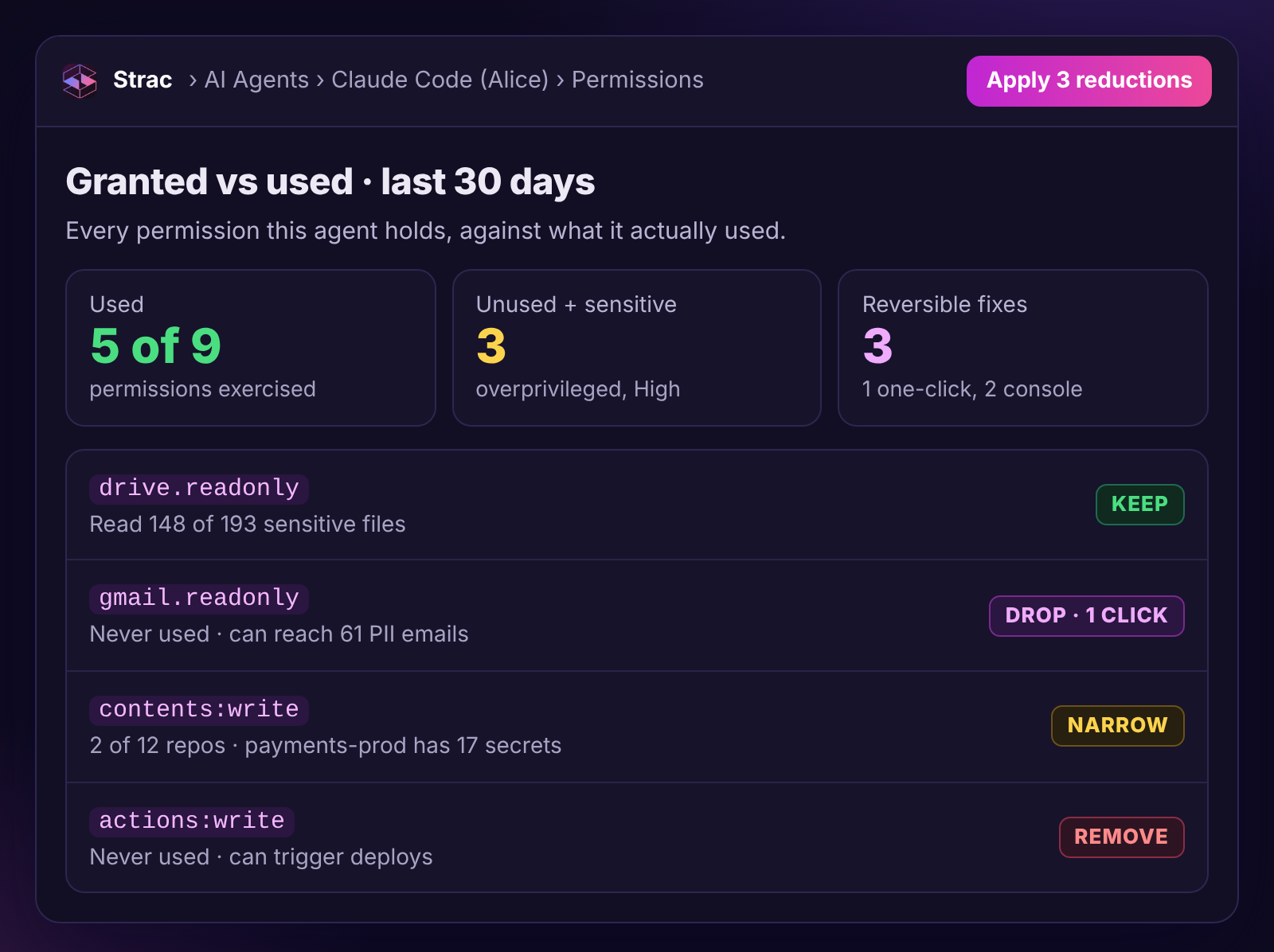Open the 'Used' 5 of 9 card
Screen dimensions: 1274x952
coord(251,348)
